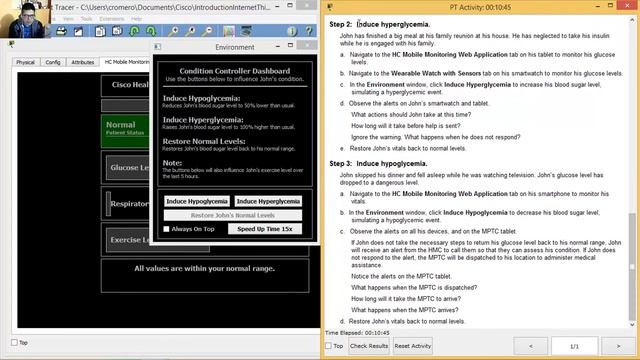The image size is (640, 360).
Task: Click the Reset Activity button
Action: [x=413, y=346]
